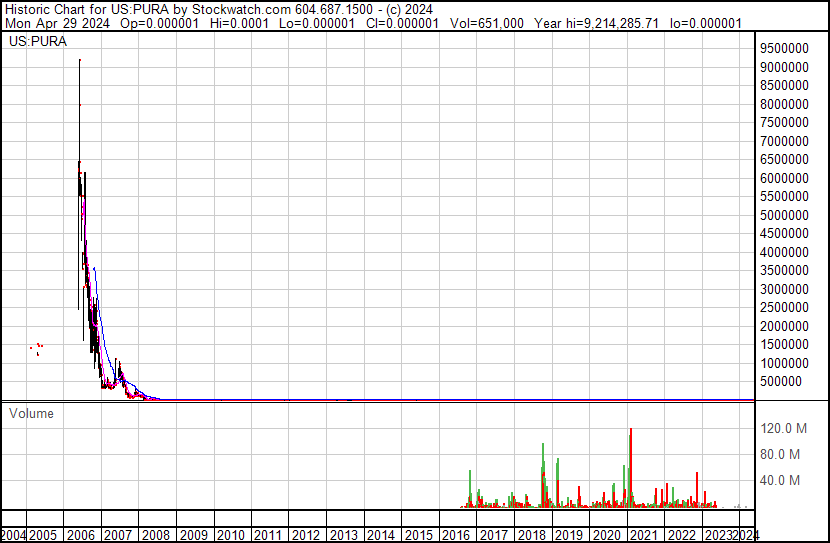Click the 8000000 price axis label
Screen dimensions: 830x543
pyautogui.click(x=784, y=104)
